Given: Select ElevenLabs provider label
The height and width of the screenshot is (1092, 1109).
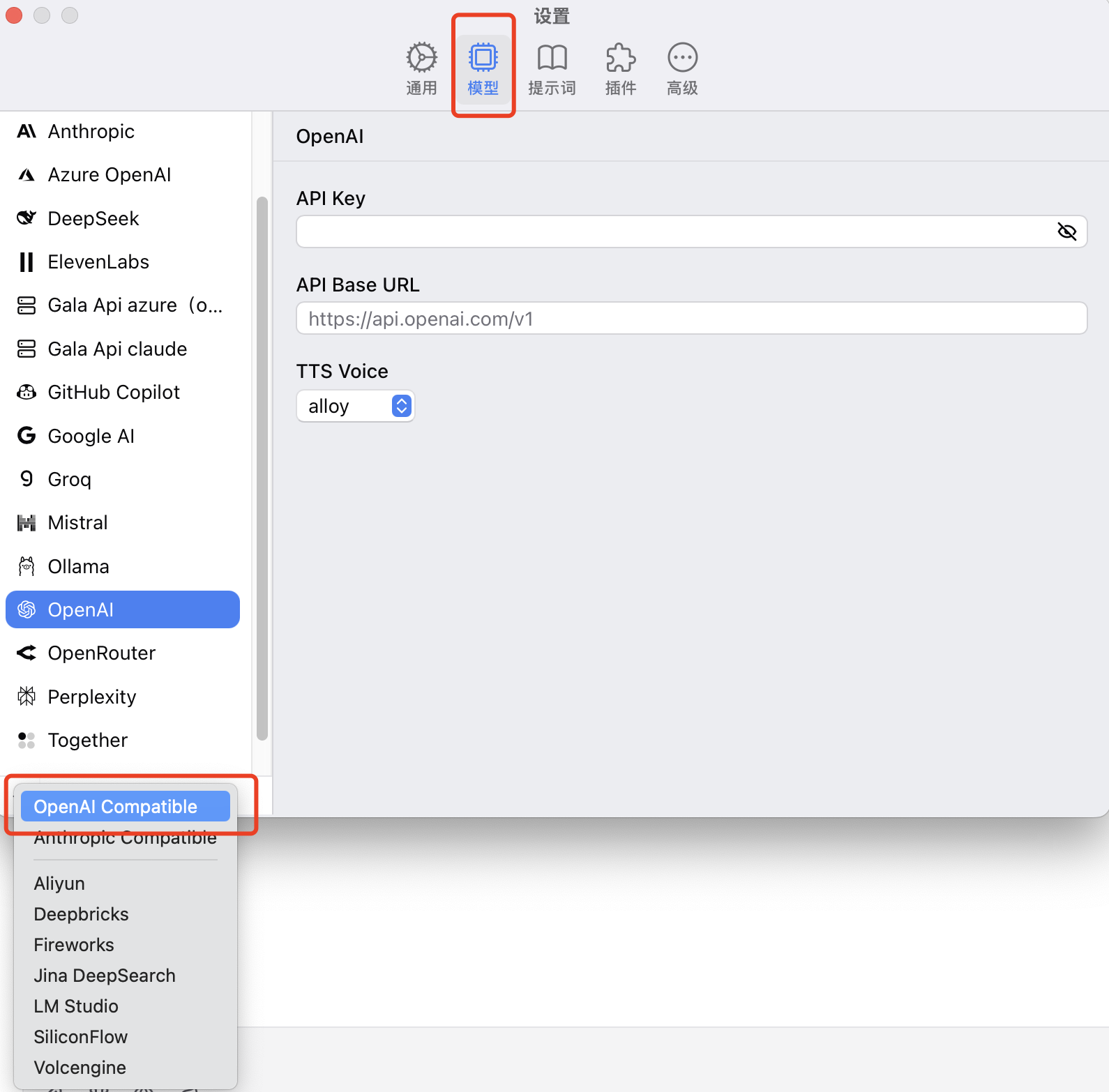Looking at the screenshot, I should [x=98, y=262].
